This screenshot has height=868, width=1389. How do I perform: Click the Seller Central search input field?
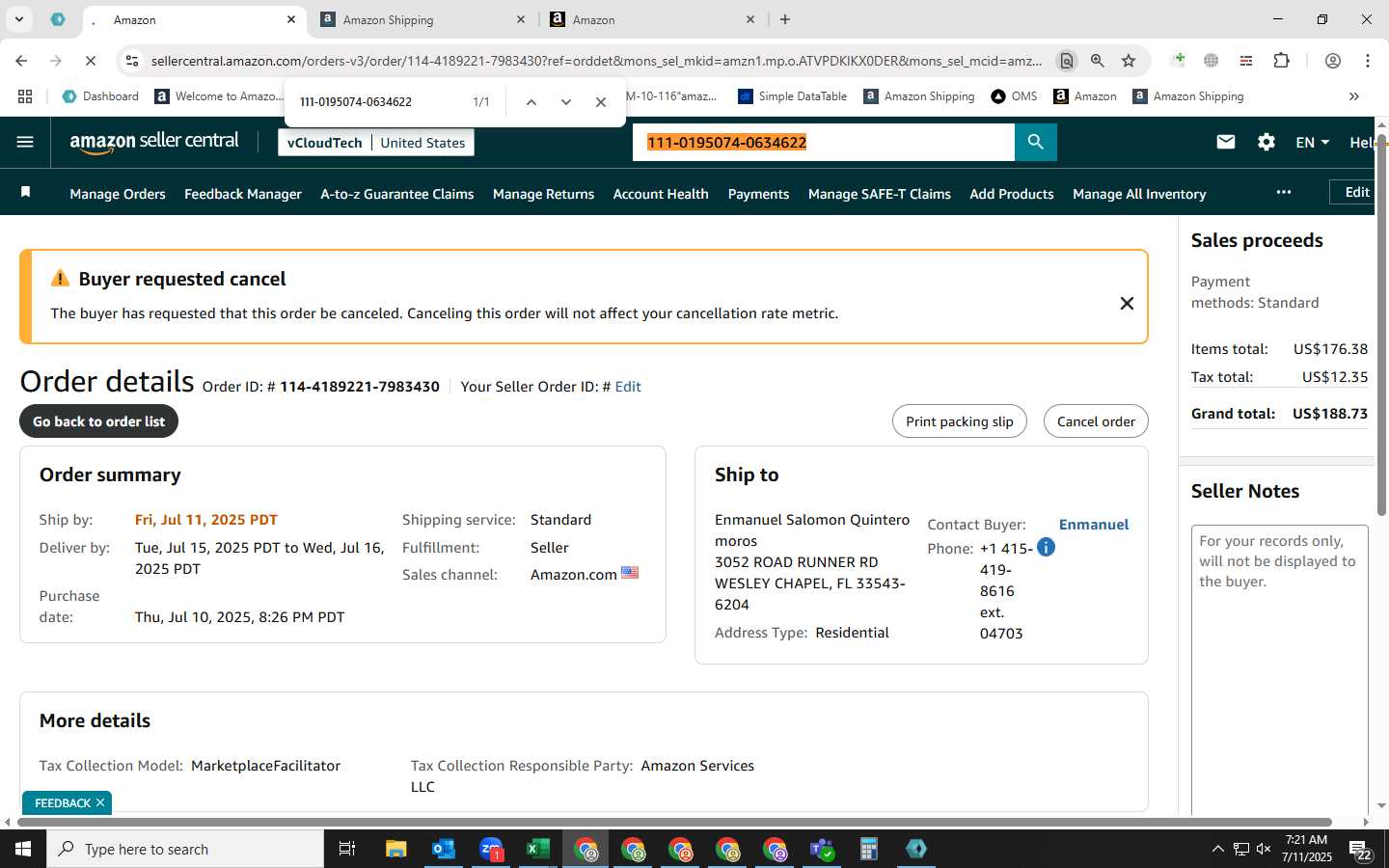(x=824, y=142)
